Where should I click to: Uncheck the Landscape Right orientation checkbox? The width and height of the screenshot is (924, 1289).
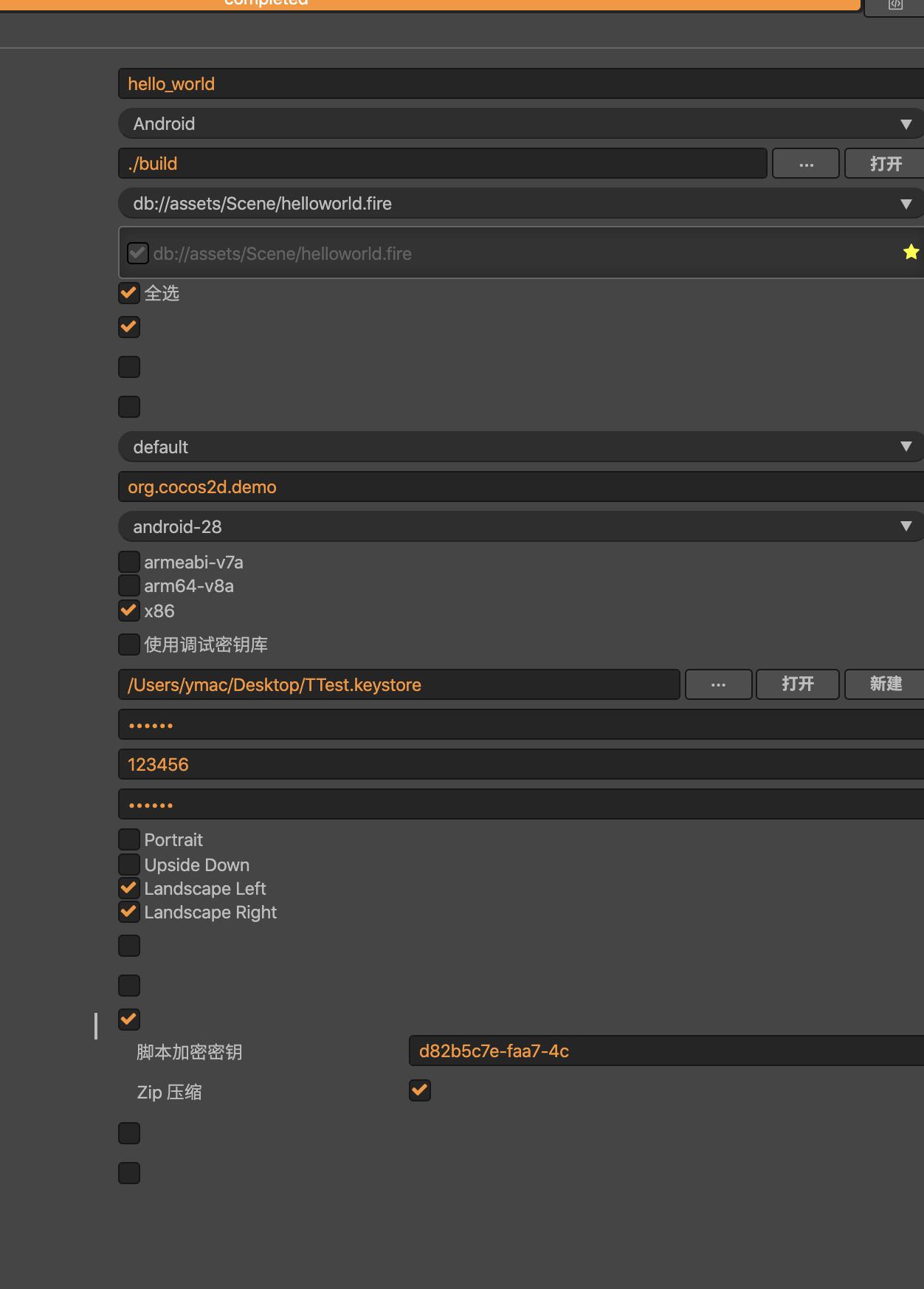[129, 912]
